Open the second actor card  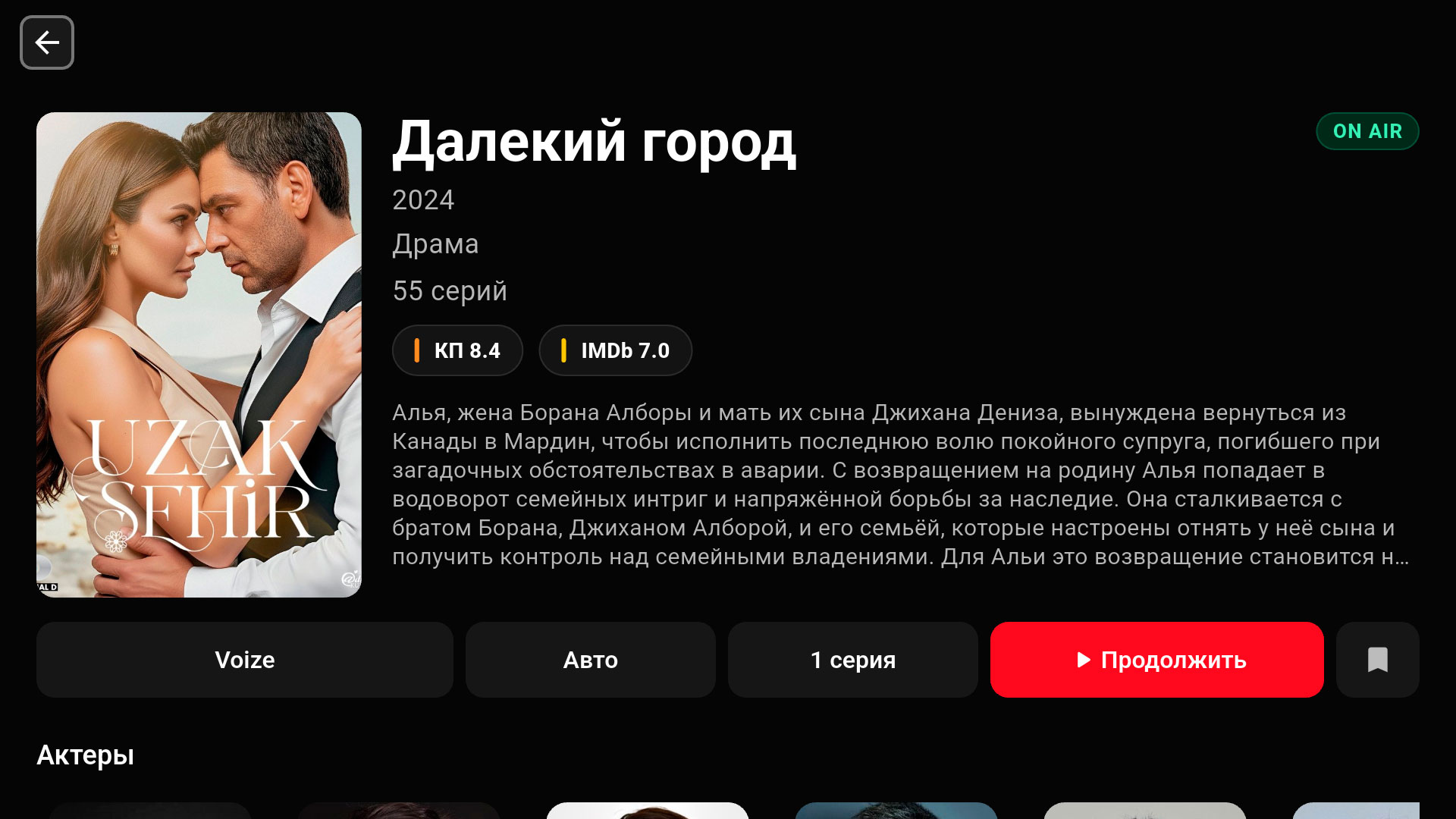399,811
